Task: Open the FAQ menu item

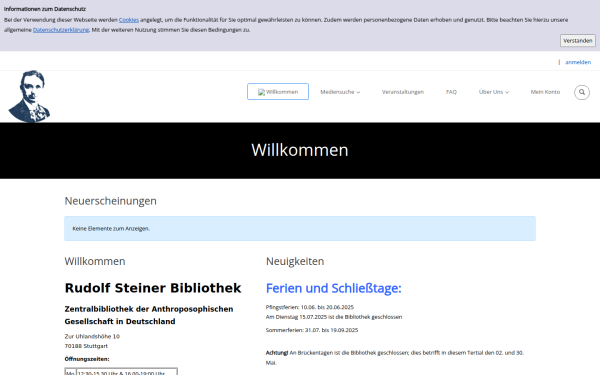Action: pyautogui.click(x=451, y=92)
